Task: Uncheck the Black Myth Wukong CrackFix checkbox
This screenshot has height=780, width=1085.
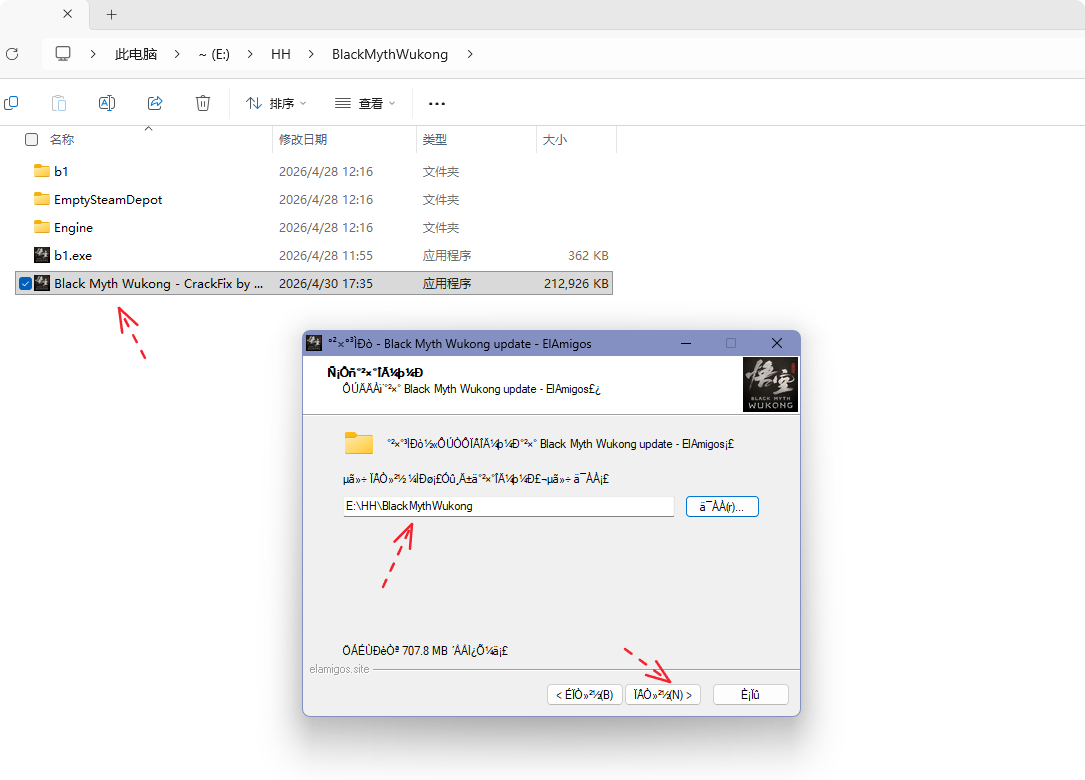Action: pyautogui.click(x=25, y=284)
